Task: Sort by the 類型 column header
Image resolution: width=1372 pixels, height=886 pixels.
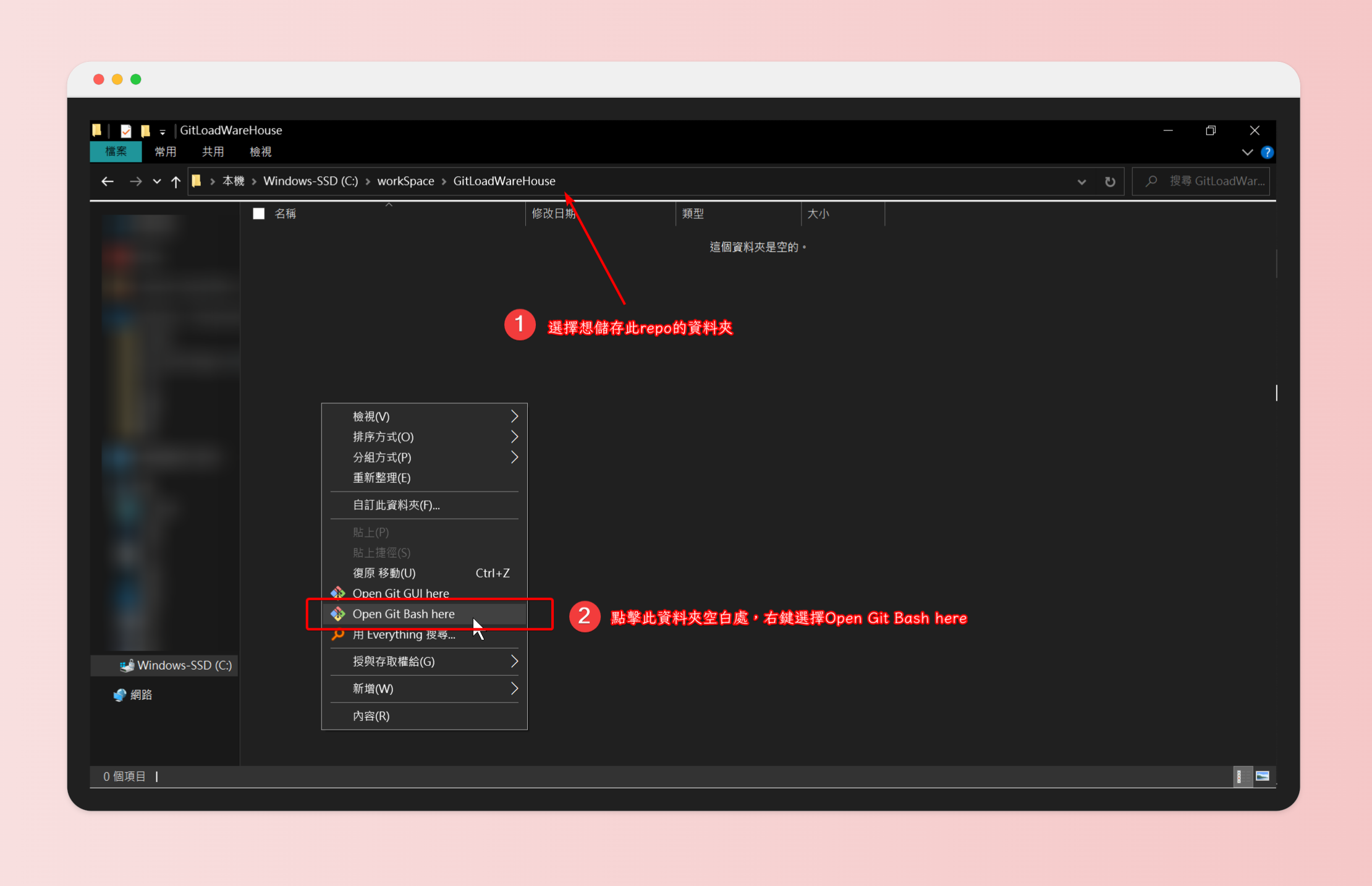Action: (x=693, y=214)
